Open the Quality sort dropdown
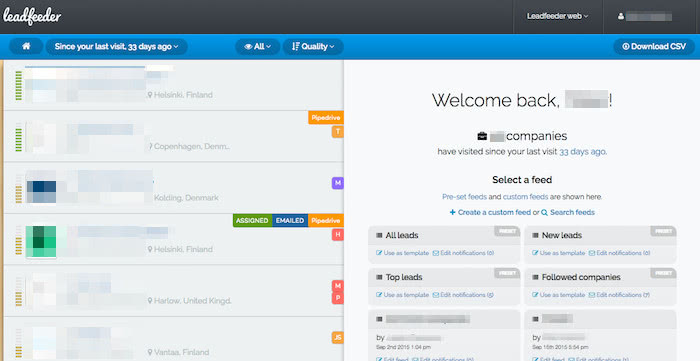This screenshot has height=361, width=700. coord(313,46)
